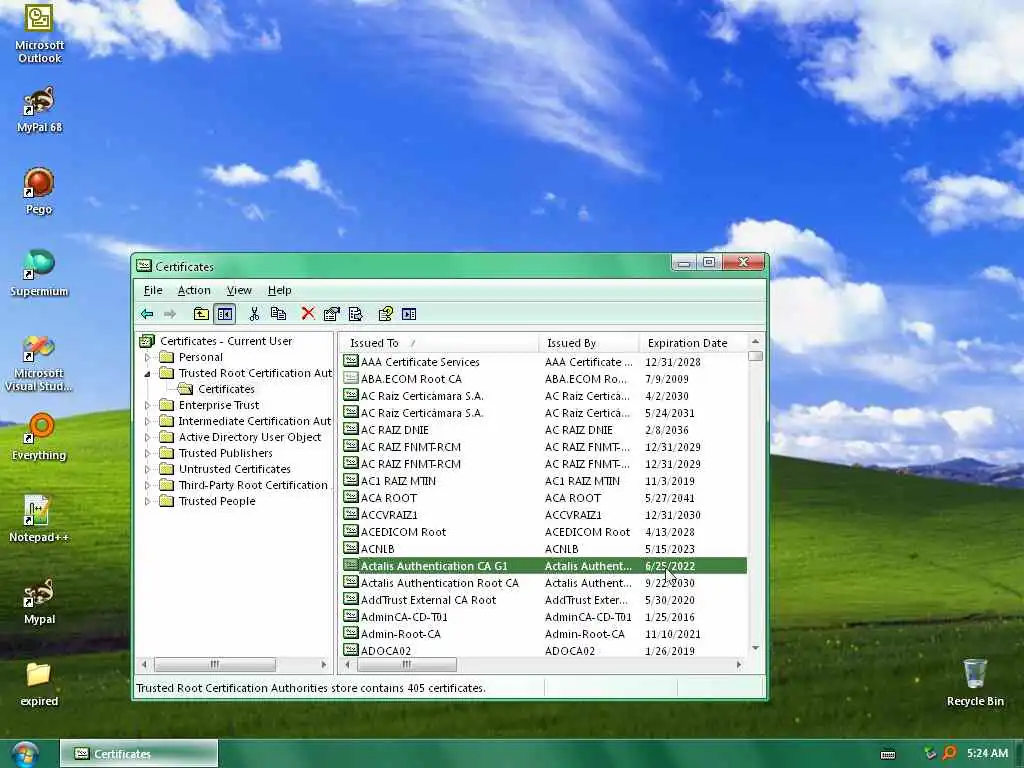Open the Recycle Bin
Image resolution: width=1024 pixels, height=768 pixels.
[x=975, y=683]
